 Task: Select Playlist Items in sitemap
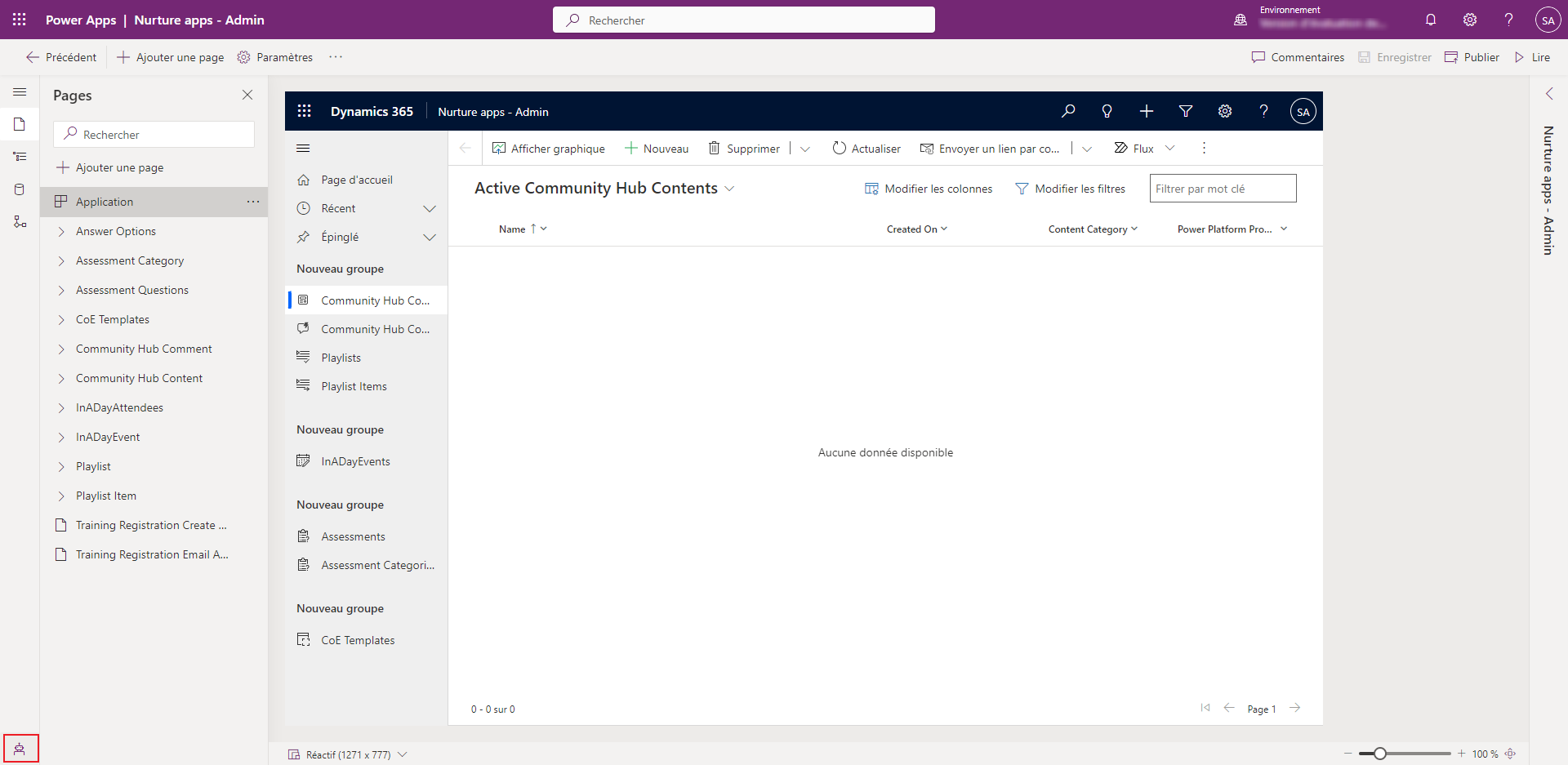click(x=367, y=386)
